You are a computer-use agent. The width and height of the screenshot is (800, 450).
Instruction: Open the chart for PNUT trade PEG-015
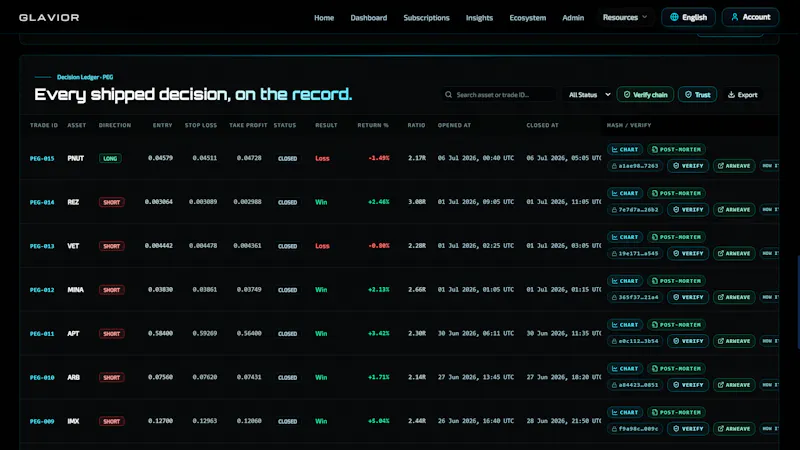click(x=624, y=149)
